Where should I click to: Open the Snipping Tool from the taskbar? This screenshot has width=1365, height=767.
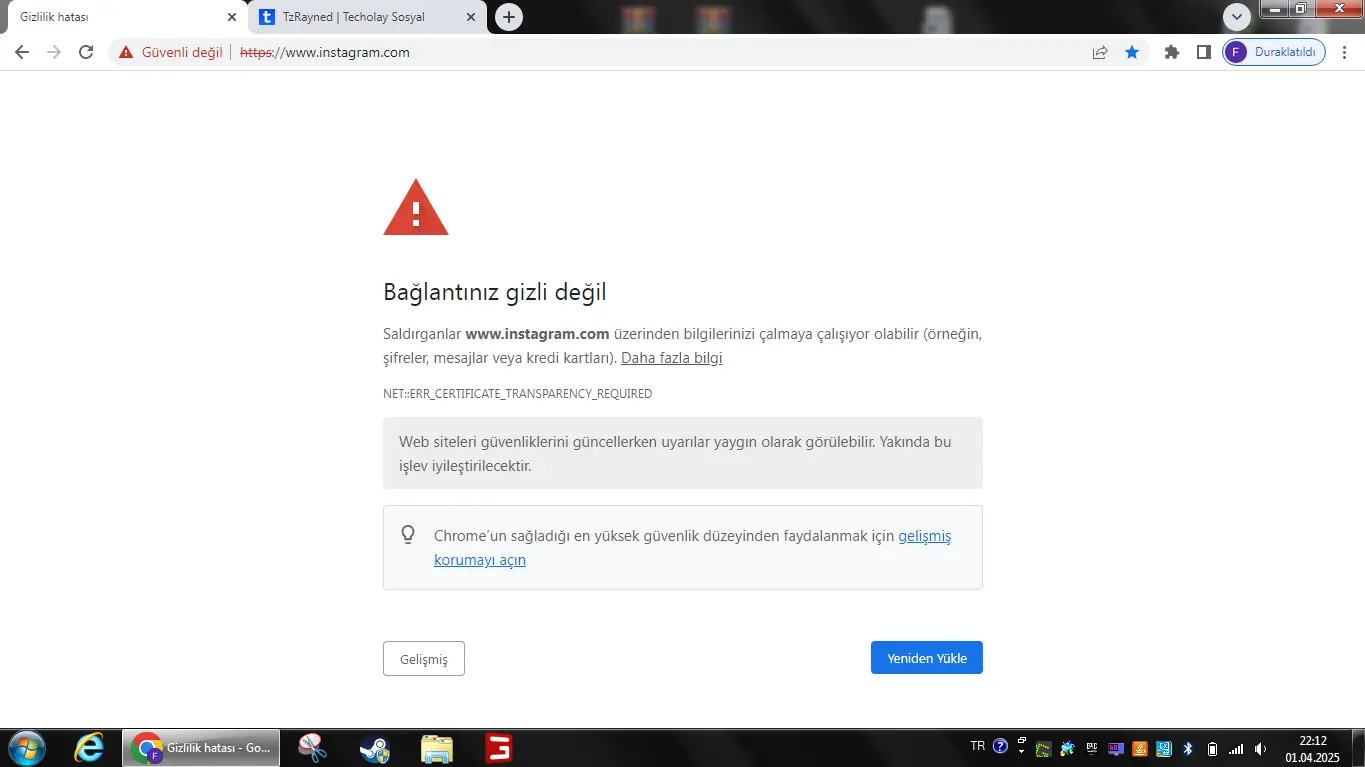coord(313,748)
